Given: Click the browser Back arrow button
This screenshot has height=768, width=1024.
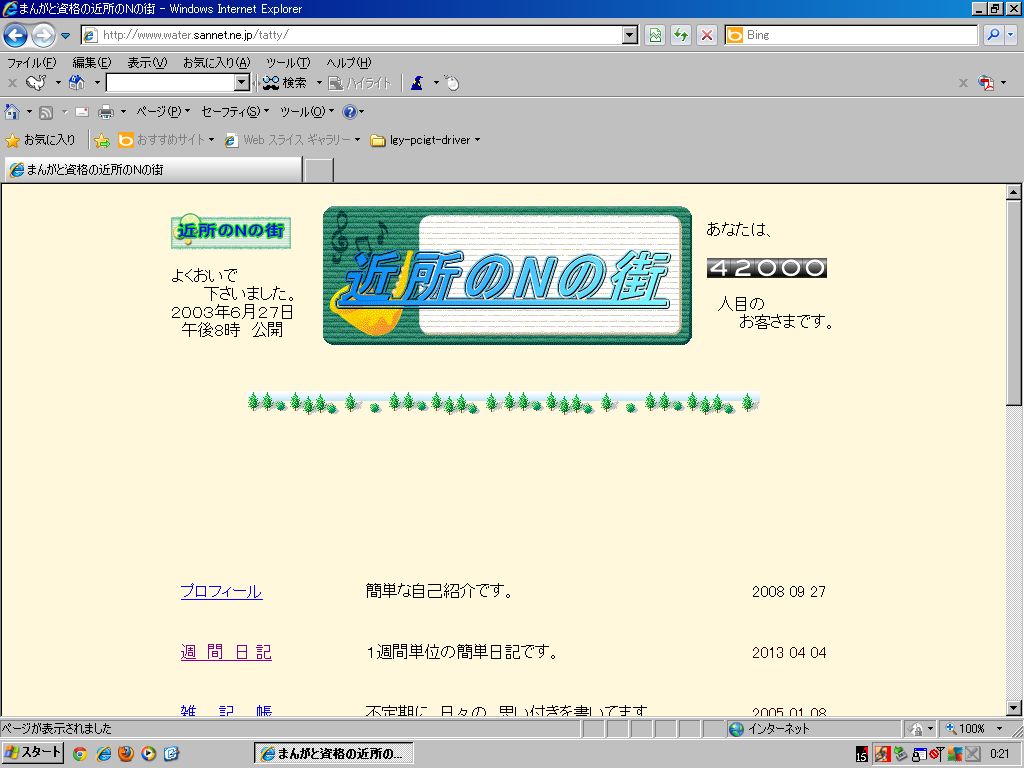Looking at the screenshot, I should tap(16, 35).
